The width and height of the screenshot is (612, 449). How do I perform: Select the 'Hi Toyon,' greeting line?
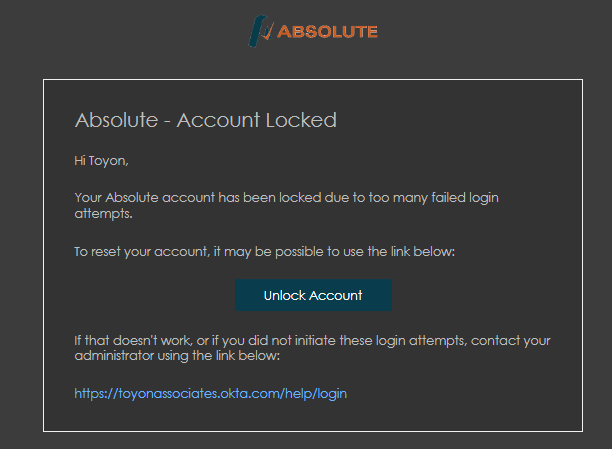coord(101,161)
